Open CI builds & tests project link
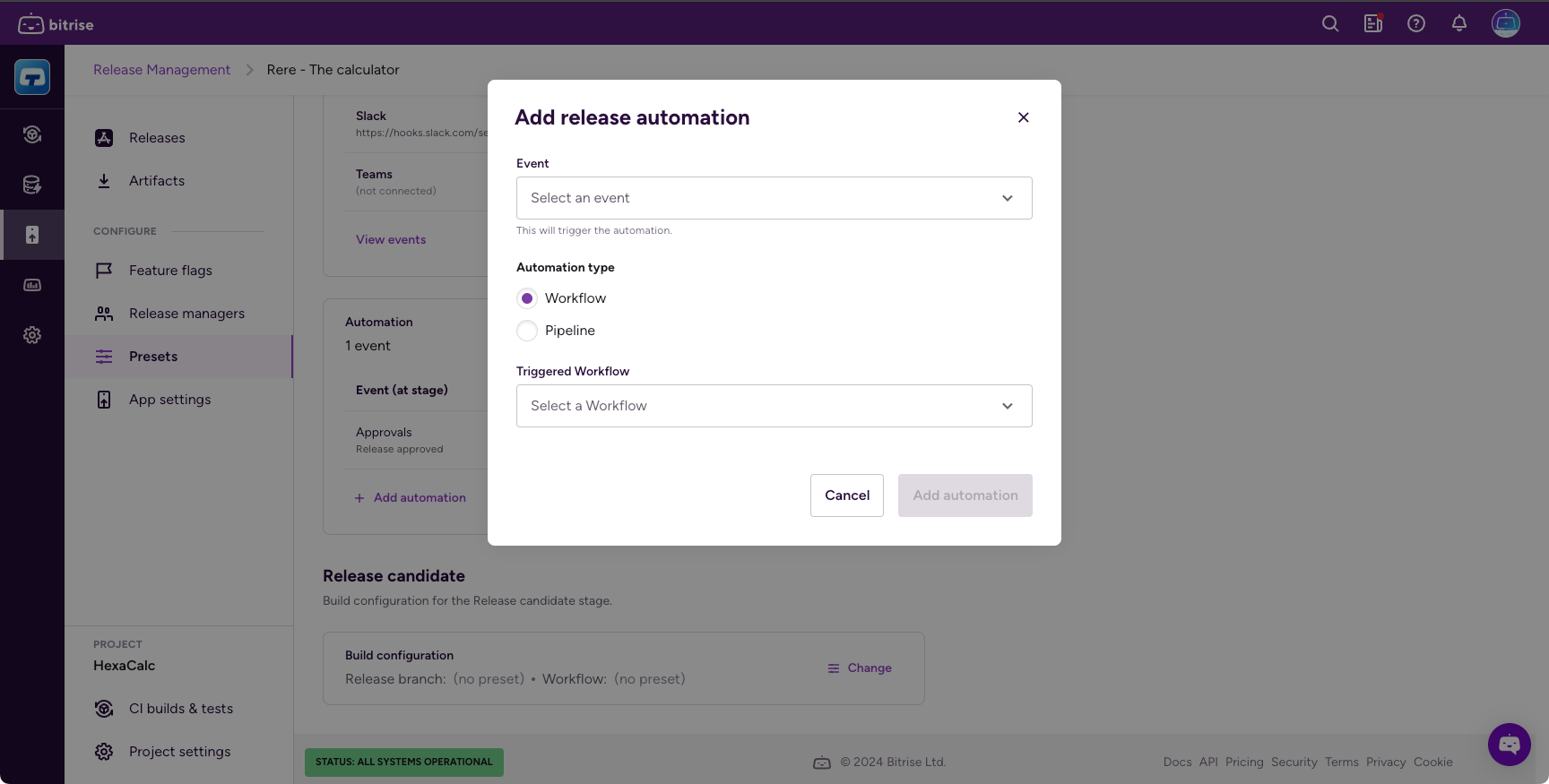This screenshot has width=1549, height=784. coord(179,709)
